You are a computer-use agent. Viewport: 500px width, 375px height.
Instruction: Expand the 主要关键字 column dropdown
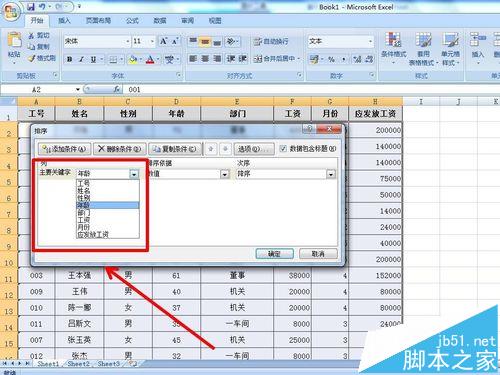tap(134, 174)
